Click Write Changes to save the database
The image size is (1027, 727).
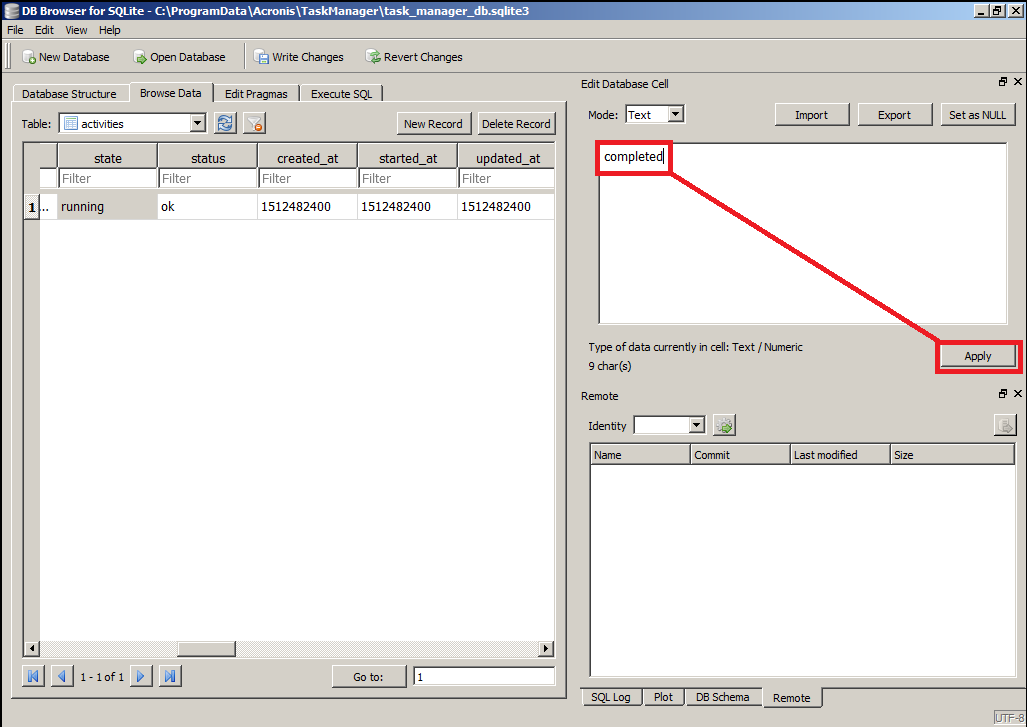pos(299,57)
